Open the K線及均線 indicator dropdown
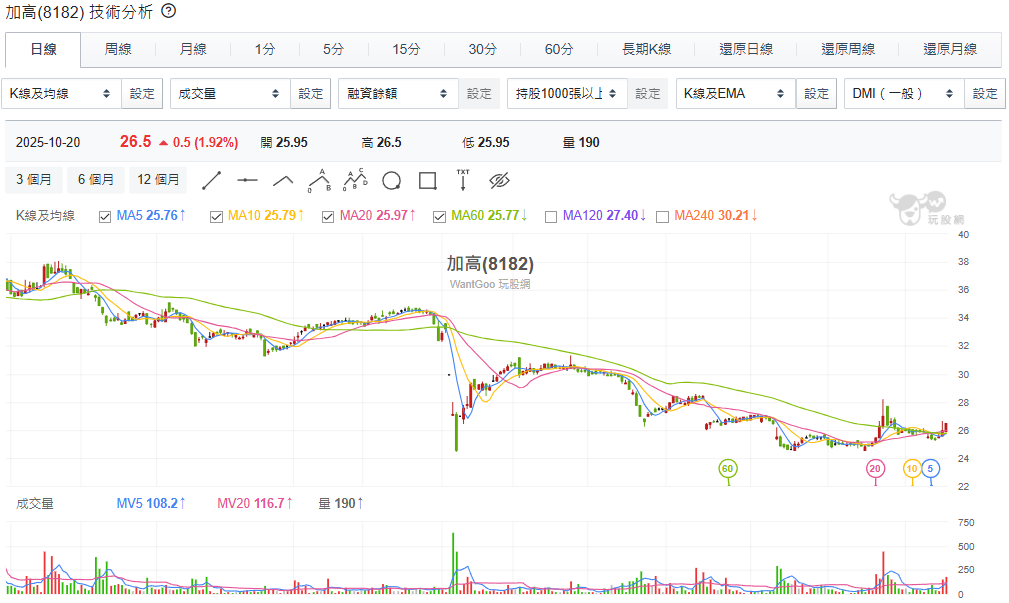The height and width of the screenshot is (603, 1009). (x=60, y=94)
